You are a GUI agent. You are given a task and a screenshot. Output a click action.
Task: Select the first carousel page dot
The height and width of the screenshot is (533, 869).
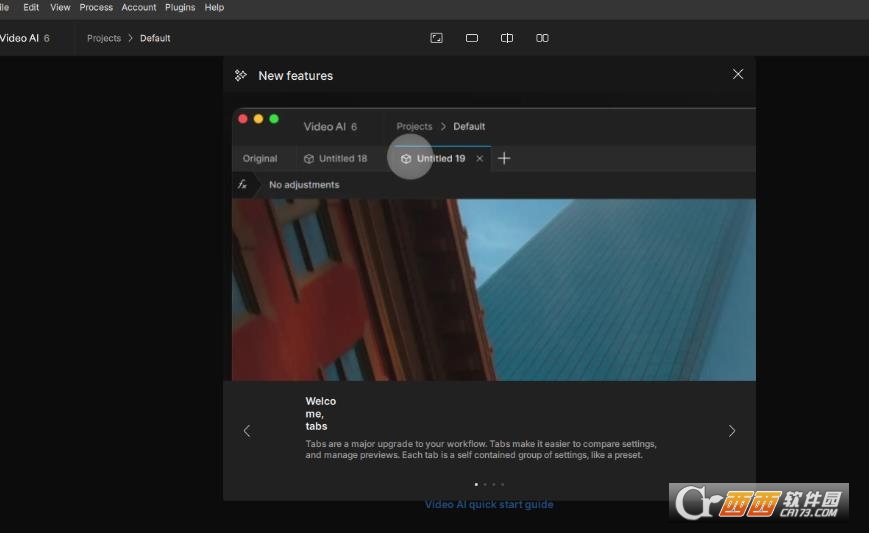point(476,484)
